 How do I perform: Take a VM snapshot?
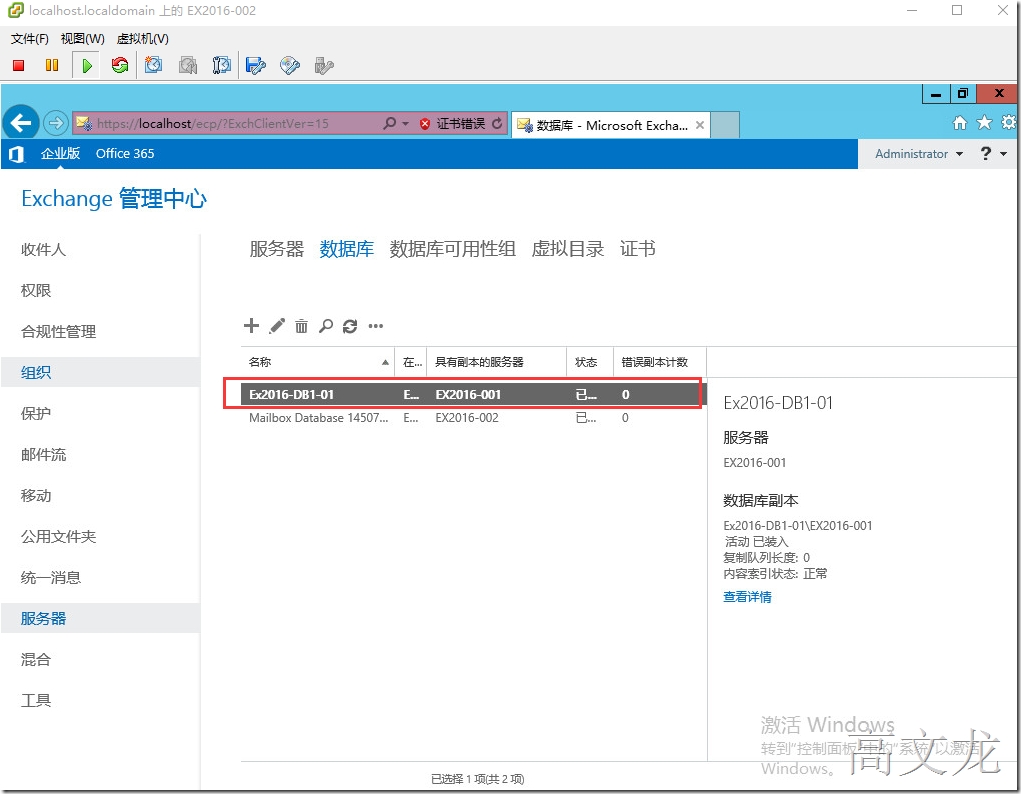coord(154,65)
